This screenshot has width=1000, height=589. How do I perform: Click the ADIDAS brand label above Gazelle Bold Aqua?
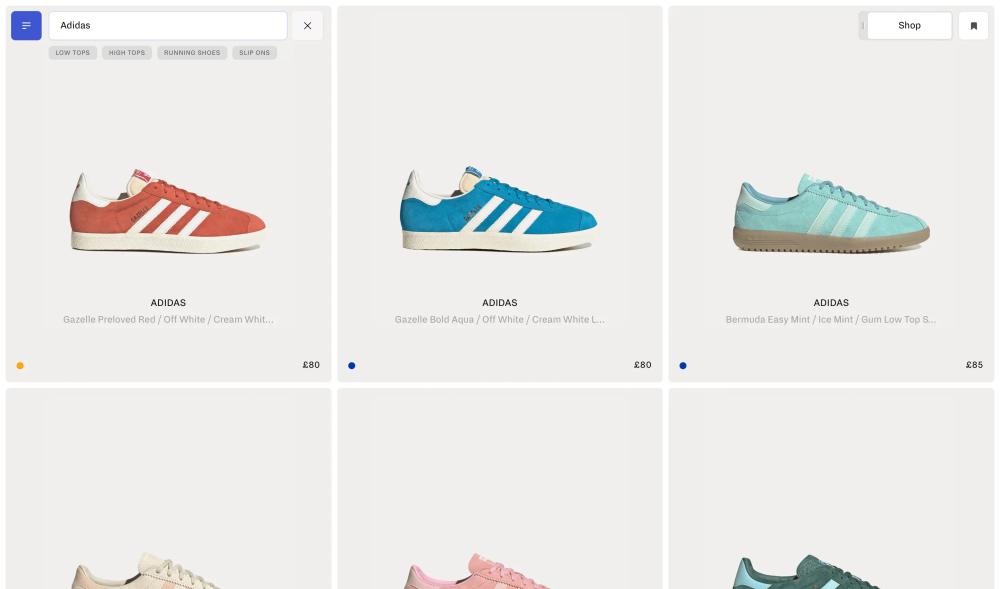click(499, 303)
